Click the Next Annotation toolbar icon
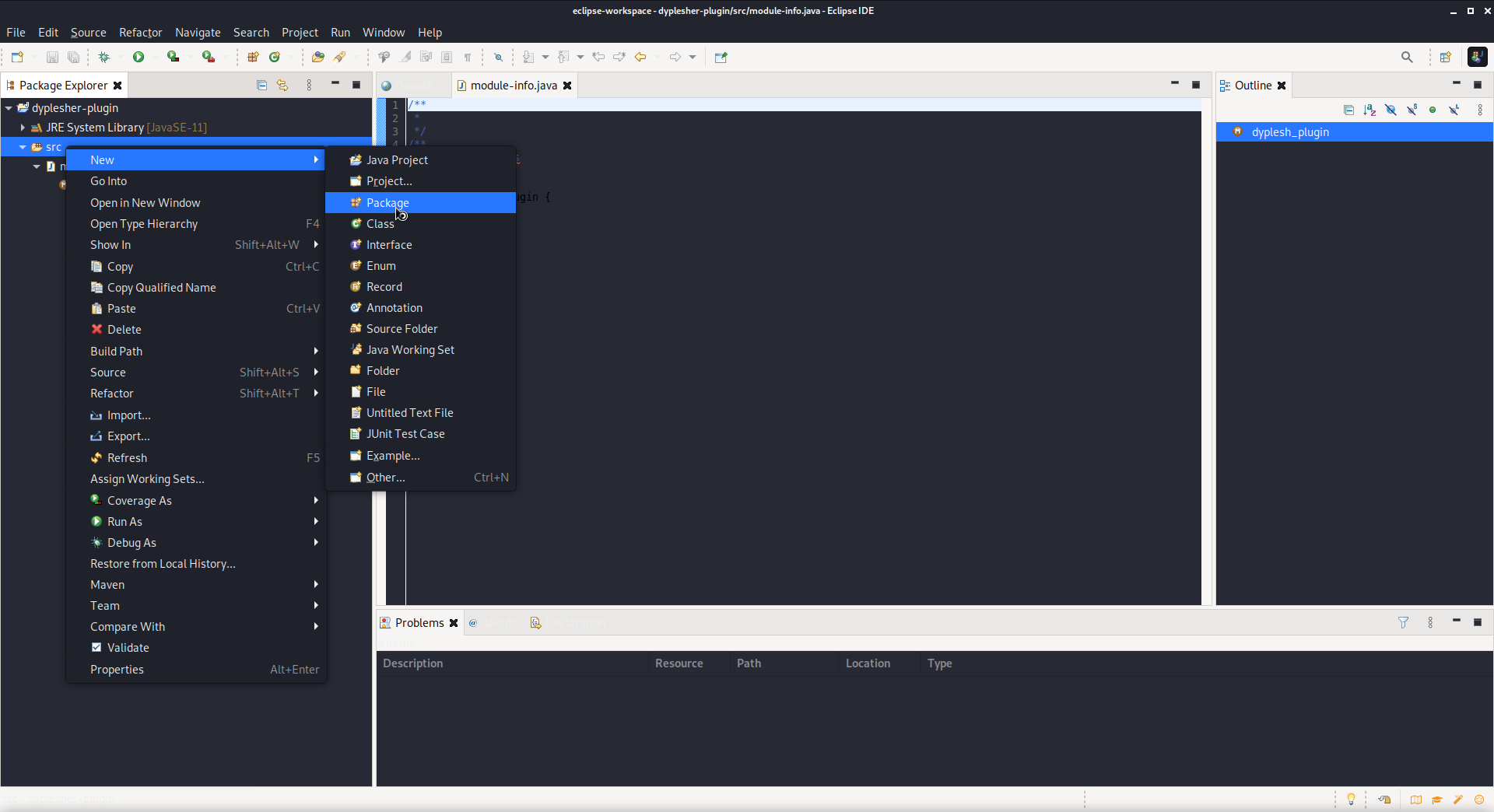The height and width of the screenshot is (812, 1494). tap(528, 57)
